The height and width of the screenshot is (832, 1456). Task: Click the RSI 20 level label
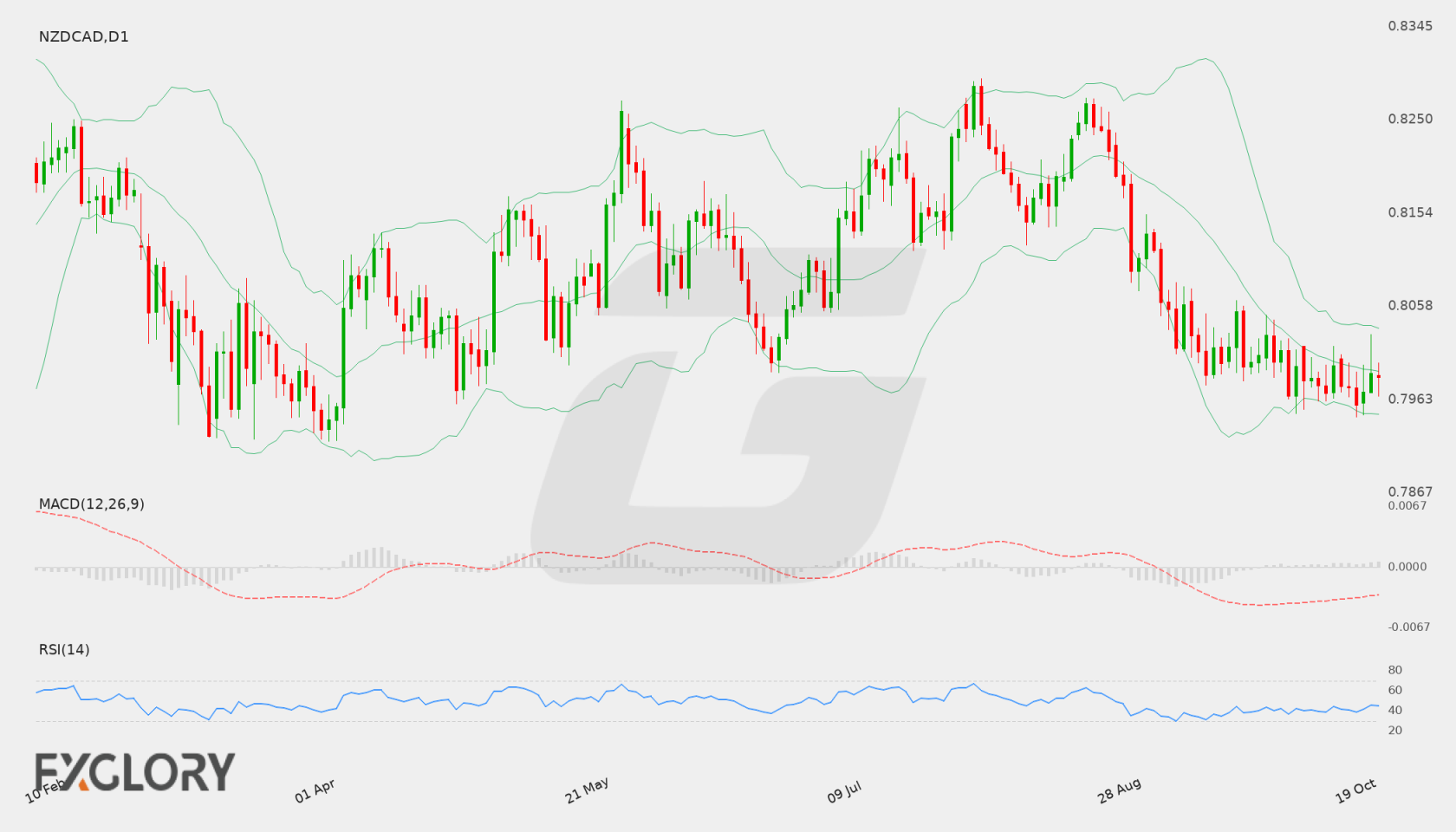[x=1395, y=730]
